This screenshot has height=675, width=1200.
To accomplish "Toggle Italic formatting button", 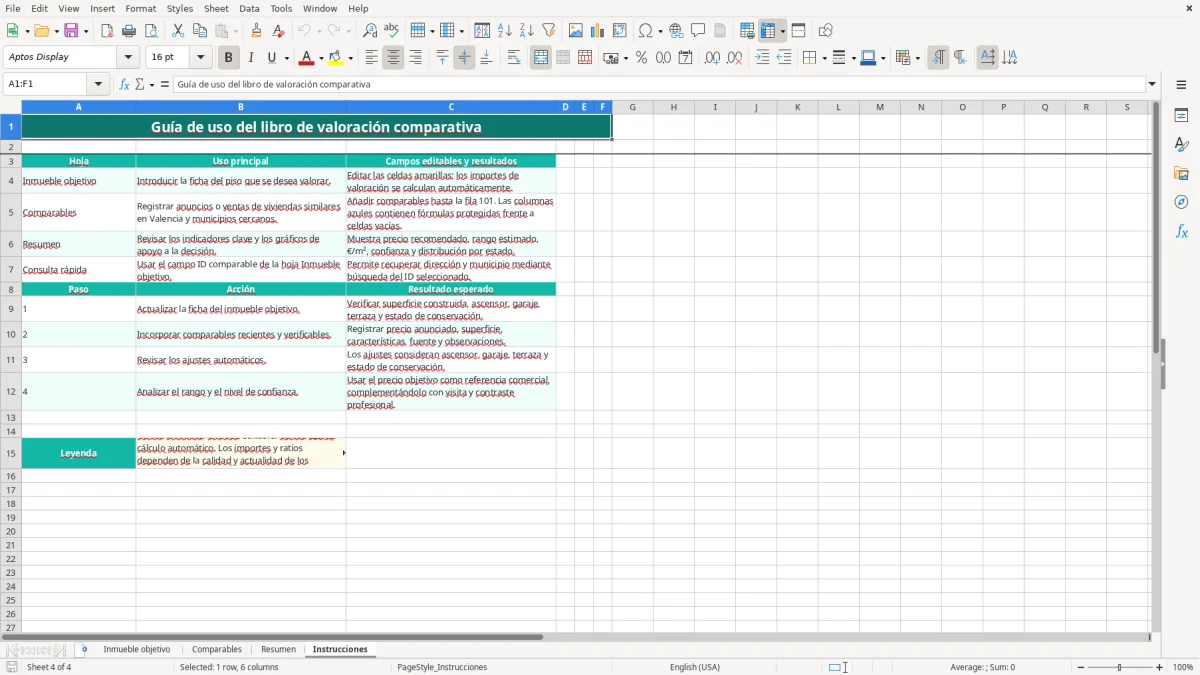I will coord(251,58).
